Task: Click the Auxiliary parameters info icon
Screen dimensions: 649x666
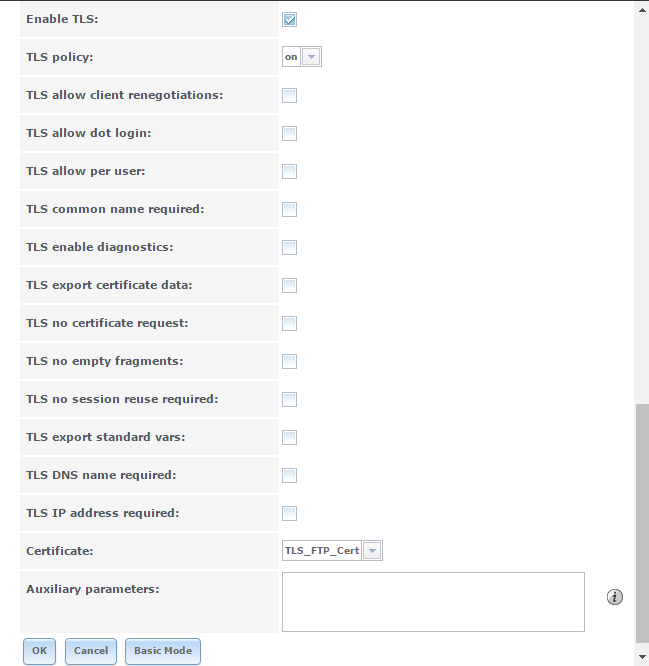Action: tap(615, 597)
